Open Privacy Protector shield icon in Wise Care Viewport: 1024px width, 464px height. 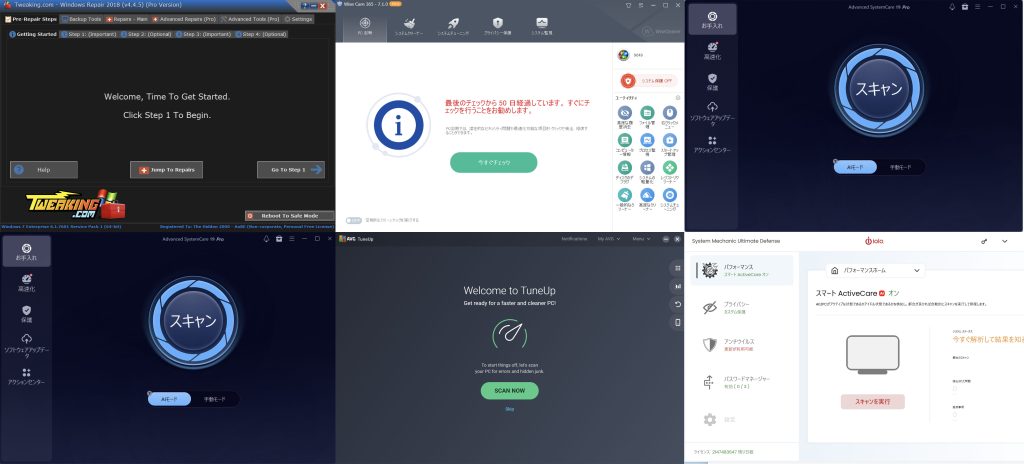tap(497, 23)
